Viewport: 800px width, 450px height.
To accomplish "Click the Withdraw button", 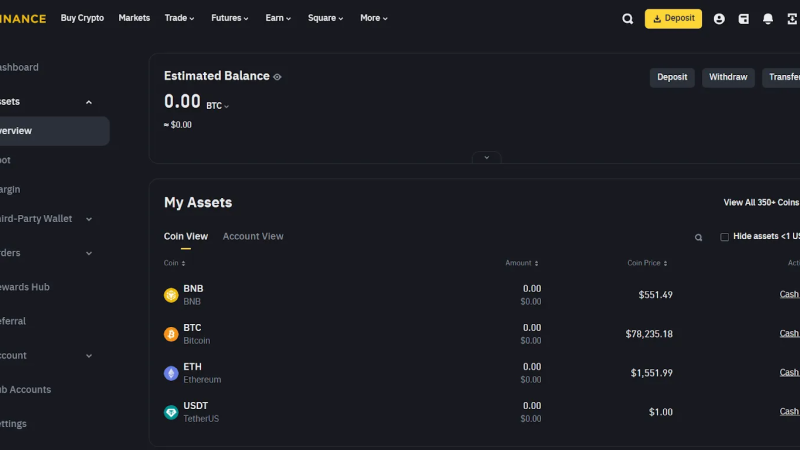I will 728,78.
